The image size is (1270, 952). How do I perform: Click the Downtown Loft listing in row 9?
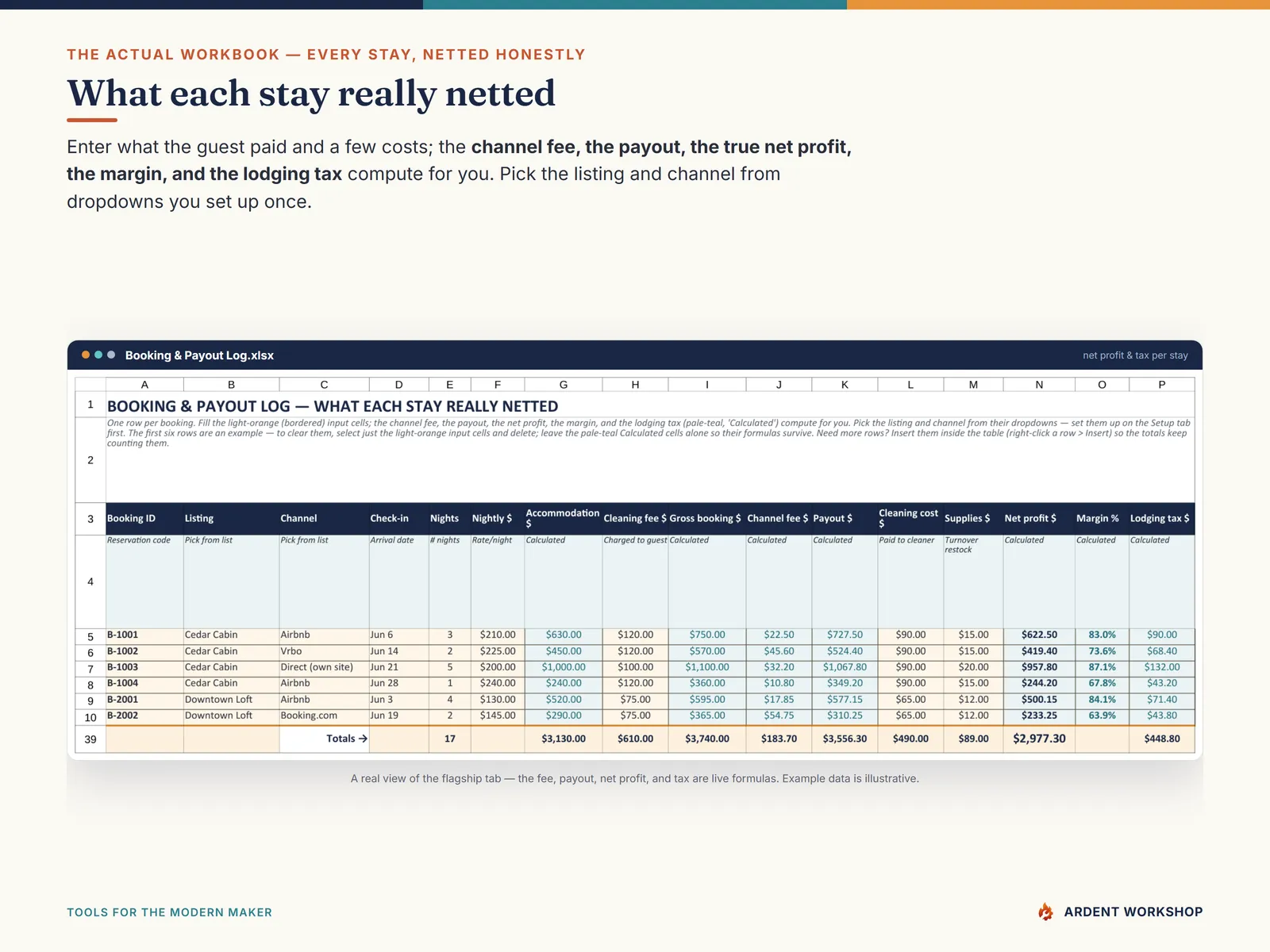pyautogui.click(x=231, y=700)
